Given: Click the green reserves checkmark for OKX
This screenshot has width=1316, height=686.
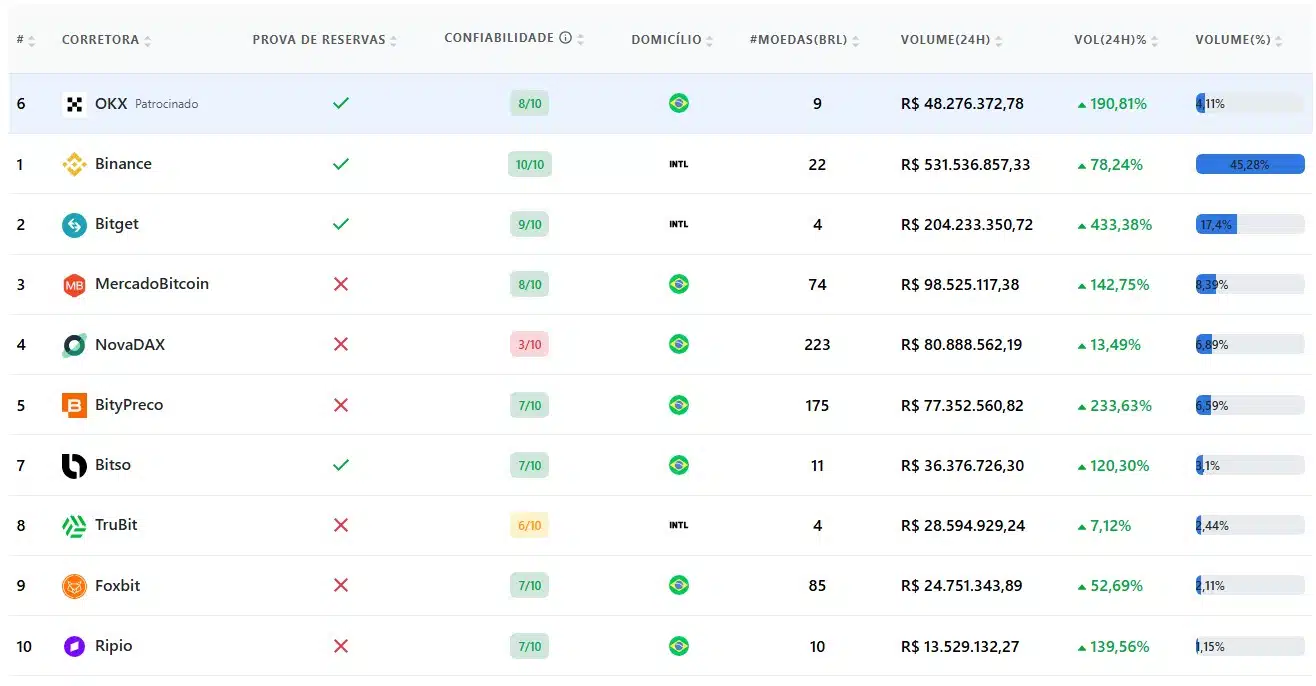Looking at the screenshot, I should point(341,103).
